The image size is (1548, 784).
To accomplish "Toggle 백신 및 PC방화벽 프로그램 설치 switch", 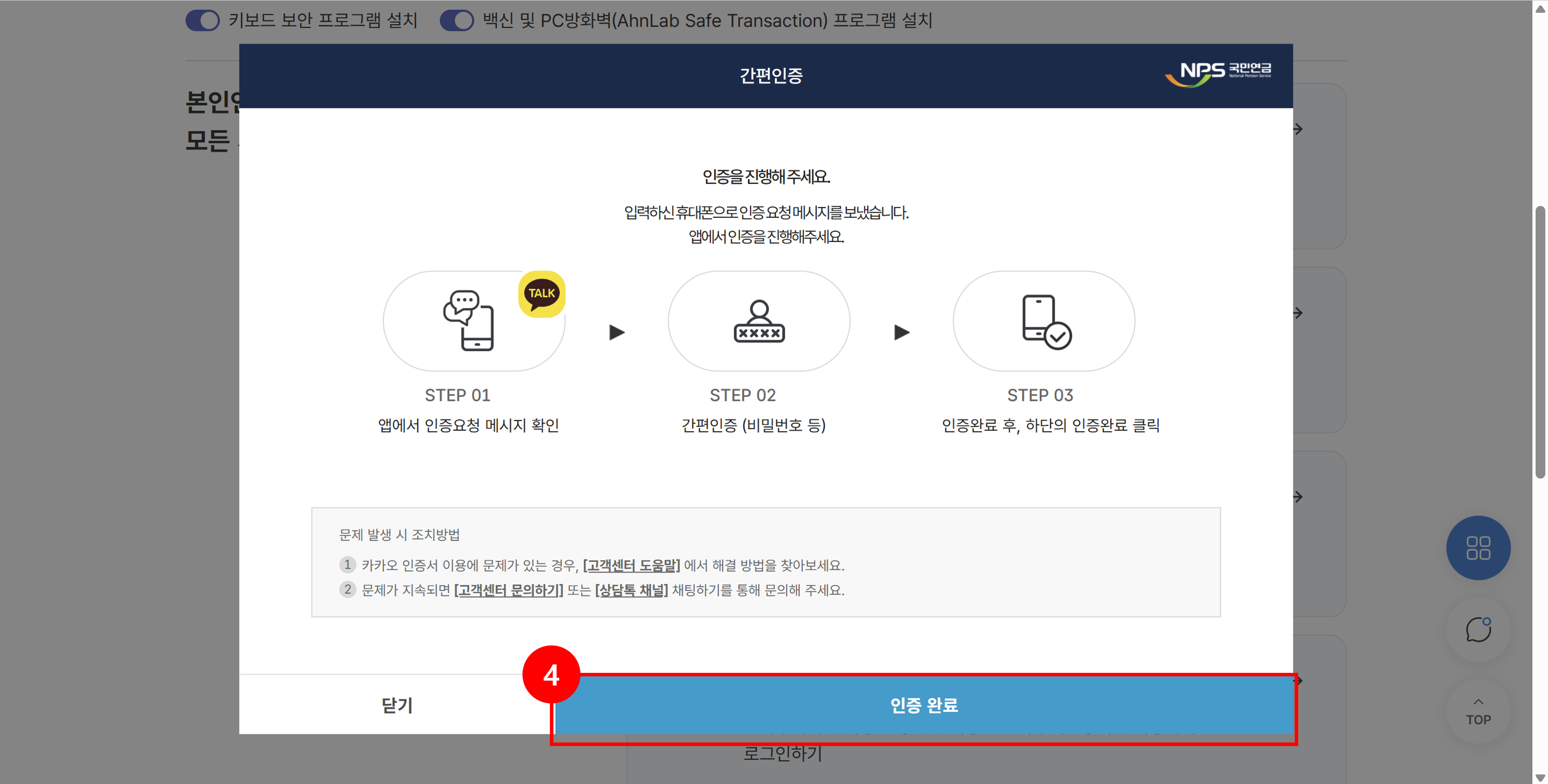I will [457, 20].
